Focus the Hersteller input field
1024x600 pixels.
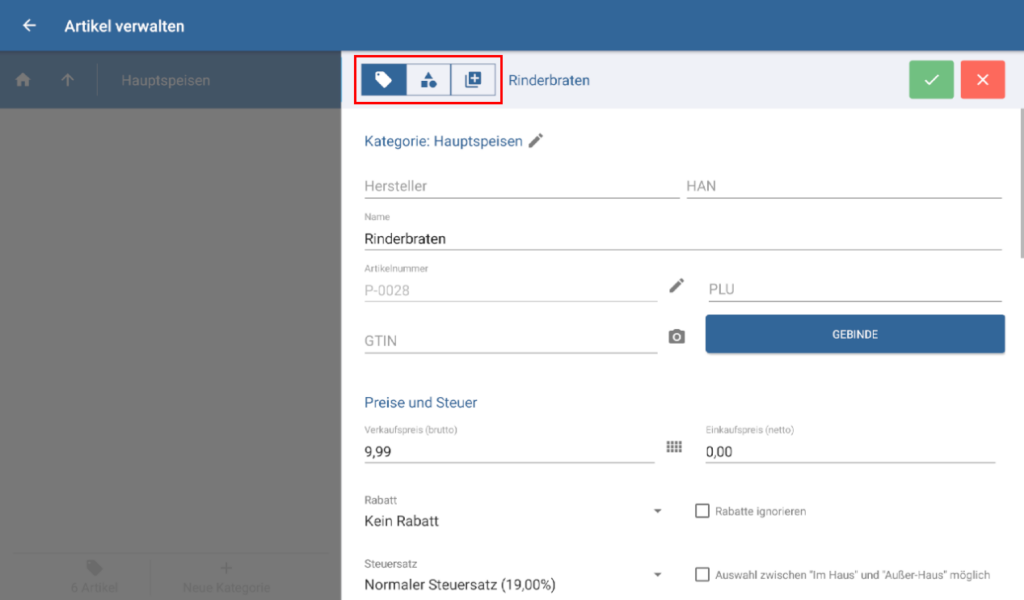click(x=521, y=186)
